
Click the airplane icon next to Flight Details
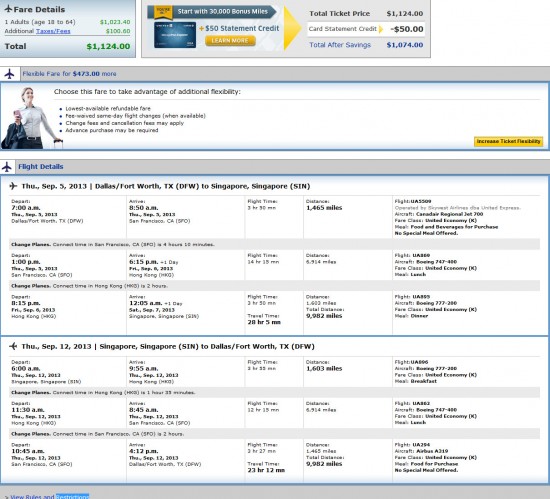click(7, 167)
